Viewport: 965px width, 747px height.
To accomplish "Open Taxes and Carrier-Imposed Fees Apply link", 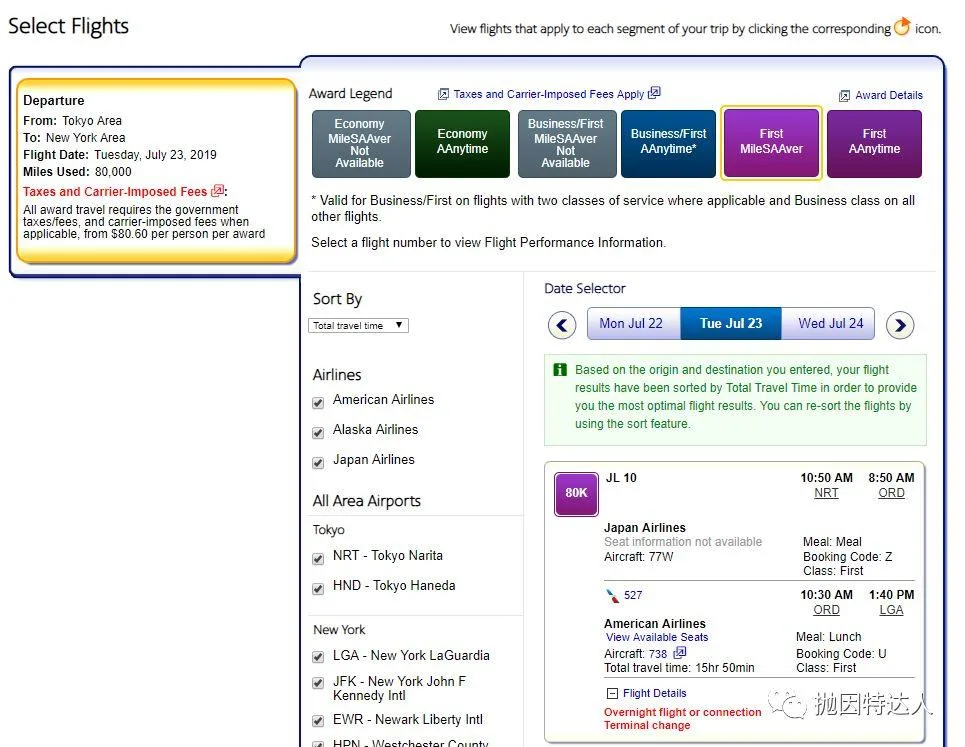I will 548,94.
